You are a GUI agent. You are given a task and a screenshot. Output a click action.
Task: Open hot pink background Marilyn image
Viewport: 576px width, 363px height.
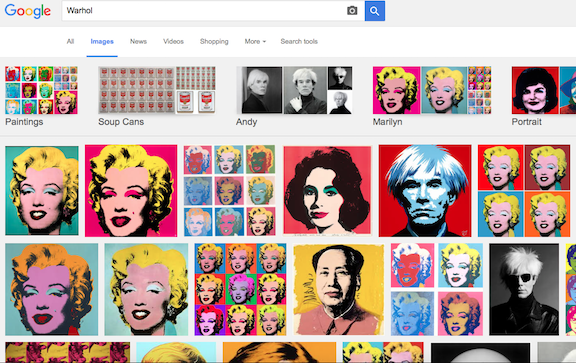(131, 190)
